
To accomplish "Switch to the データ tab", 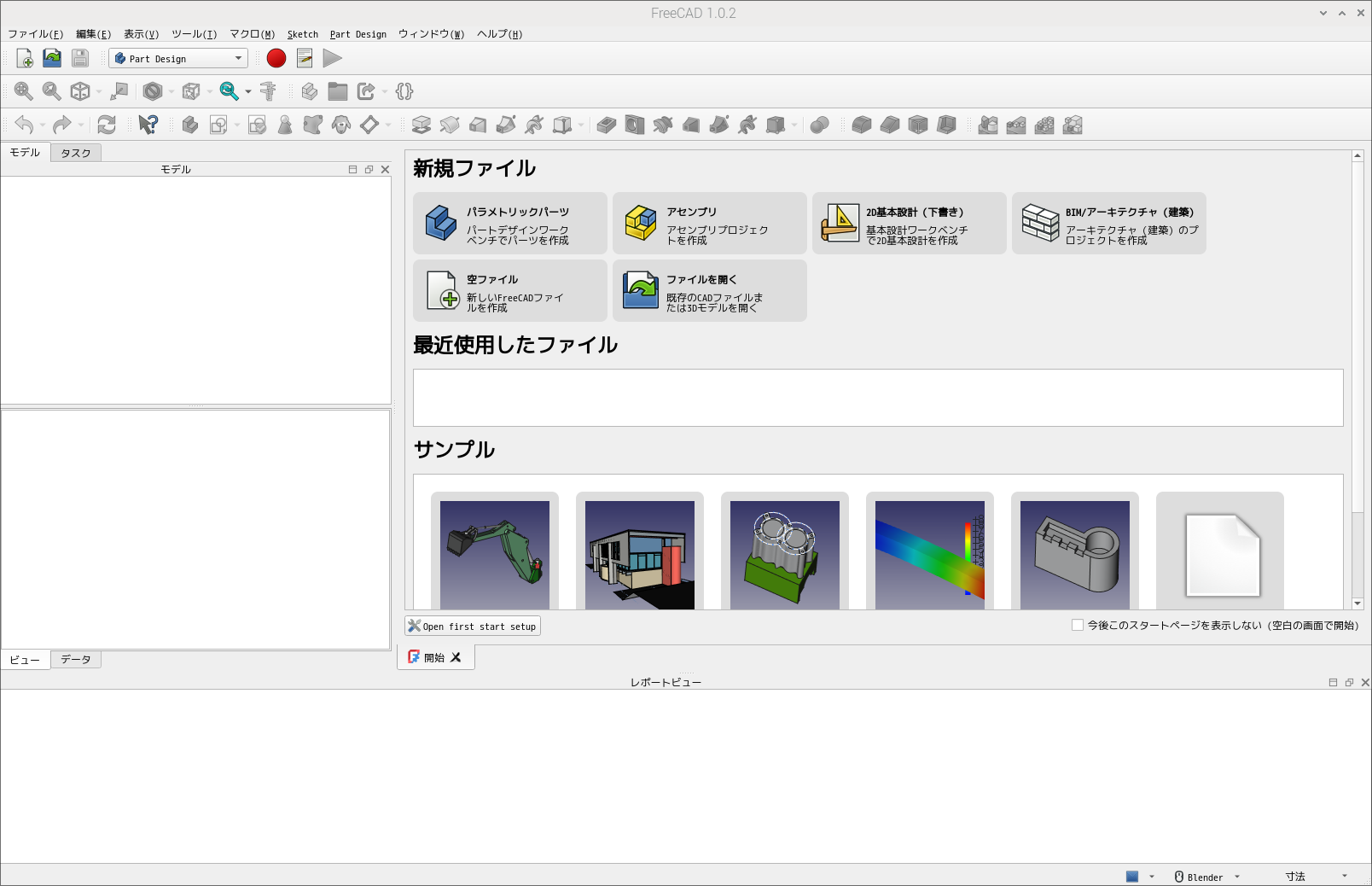I will click(76, 659).
